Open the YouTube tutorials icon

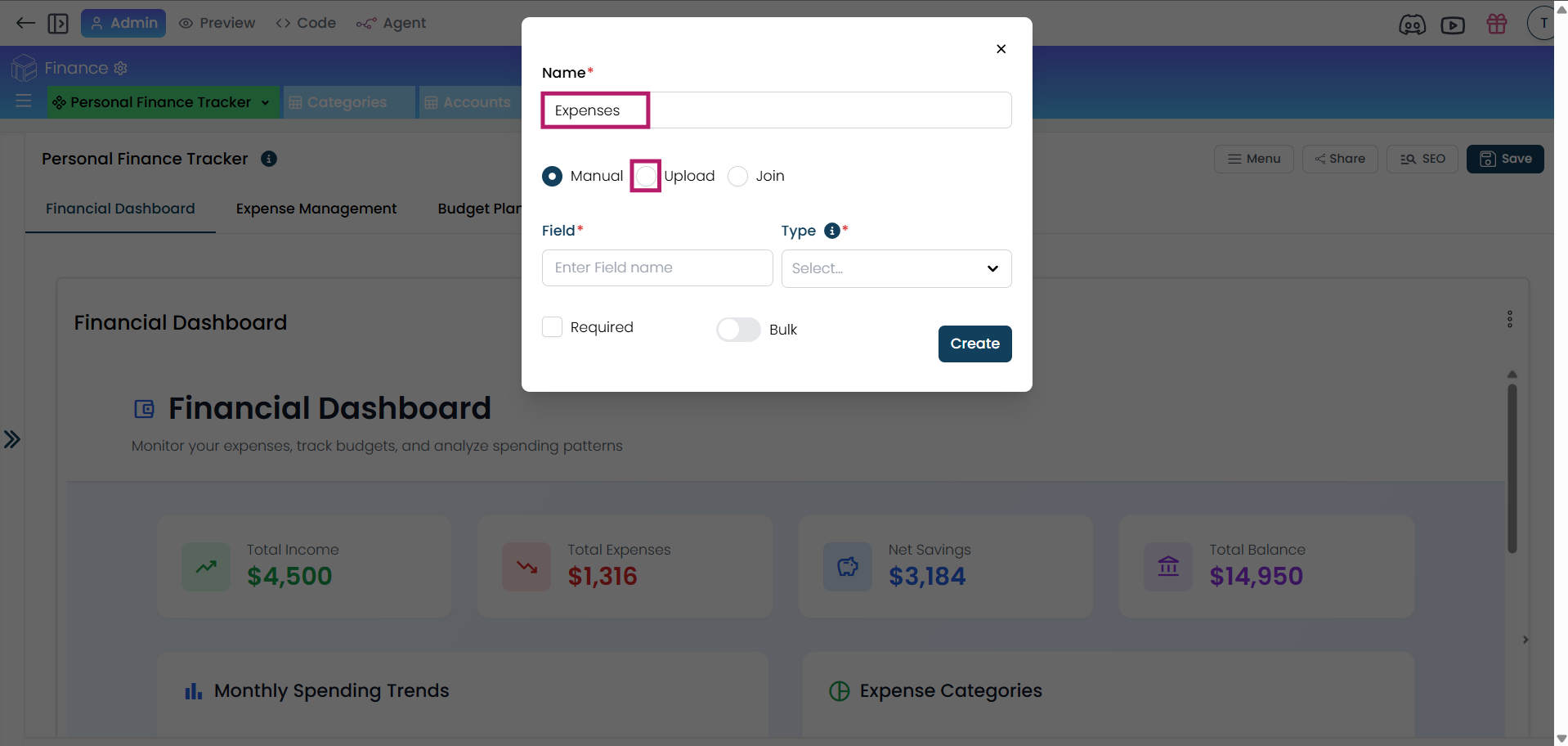[1453, 25]
